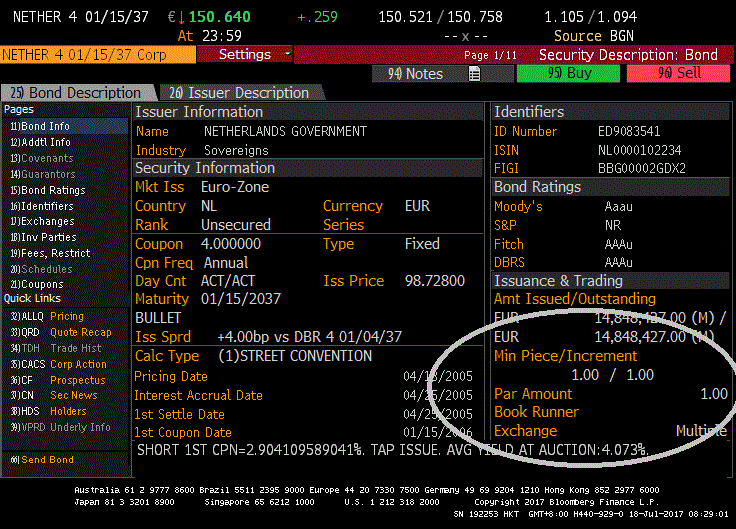Screen dimensions: 736x529
Task: Open CACS Corp Action quick link
Action: pos(59,364)
